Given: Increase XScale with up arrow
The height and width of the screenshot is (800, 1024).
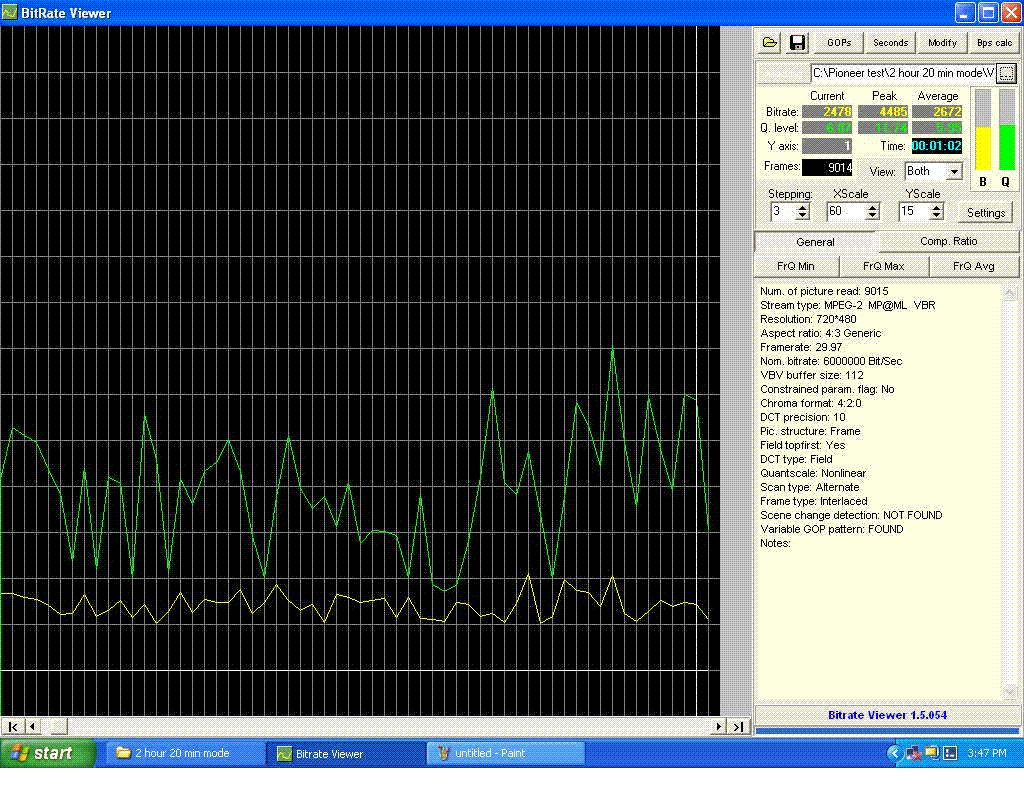Looking at the screenshot, I should click(872, 207).
